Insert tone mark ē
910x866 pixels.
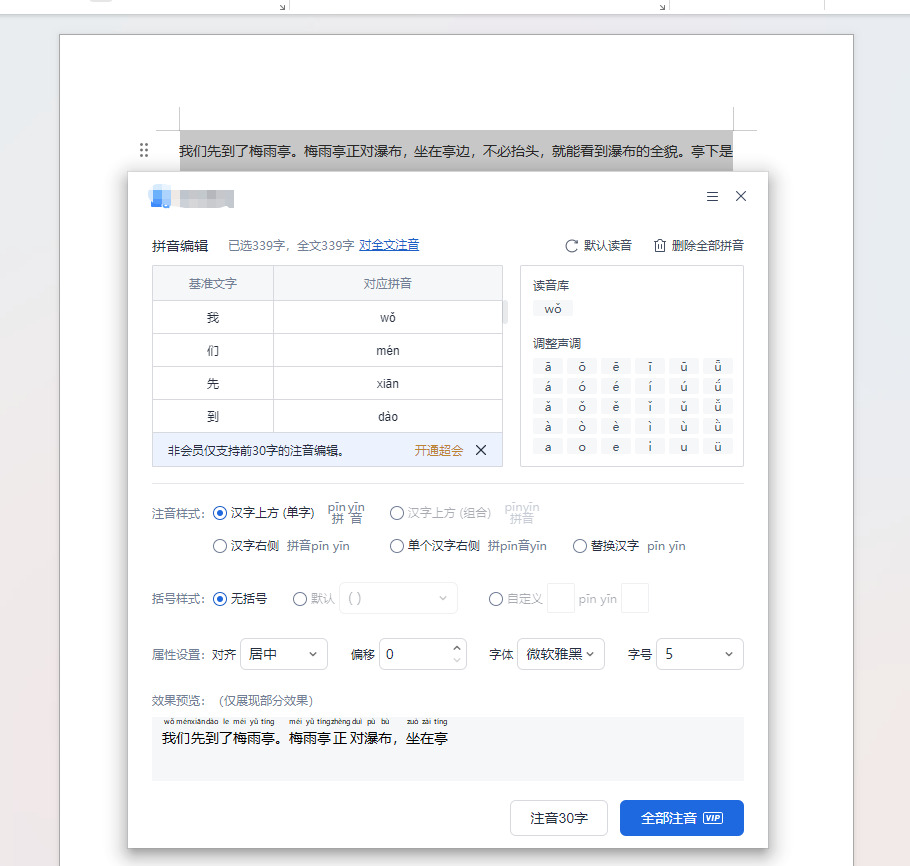616,366
